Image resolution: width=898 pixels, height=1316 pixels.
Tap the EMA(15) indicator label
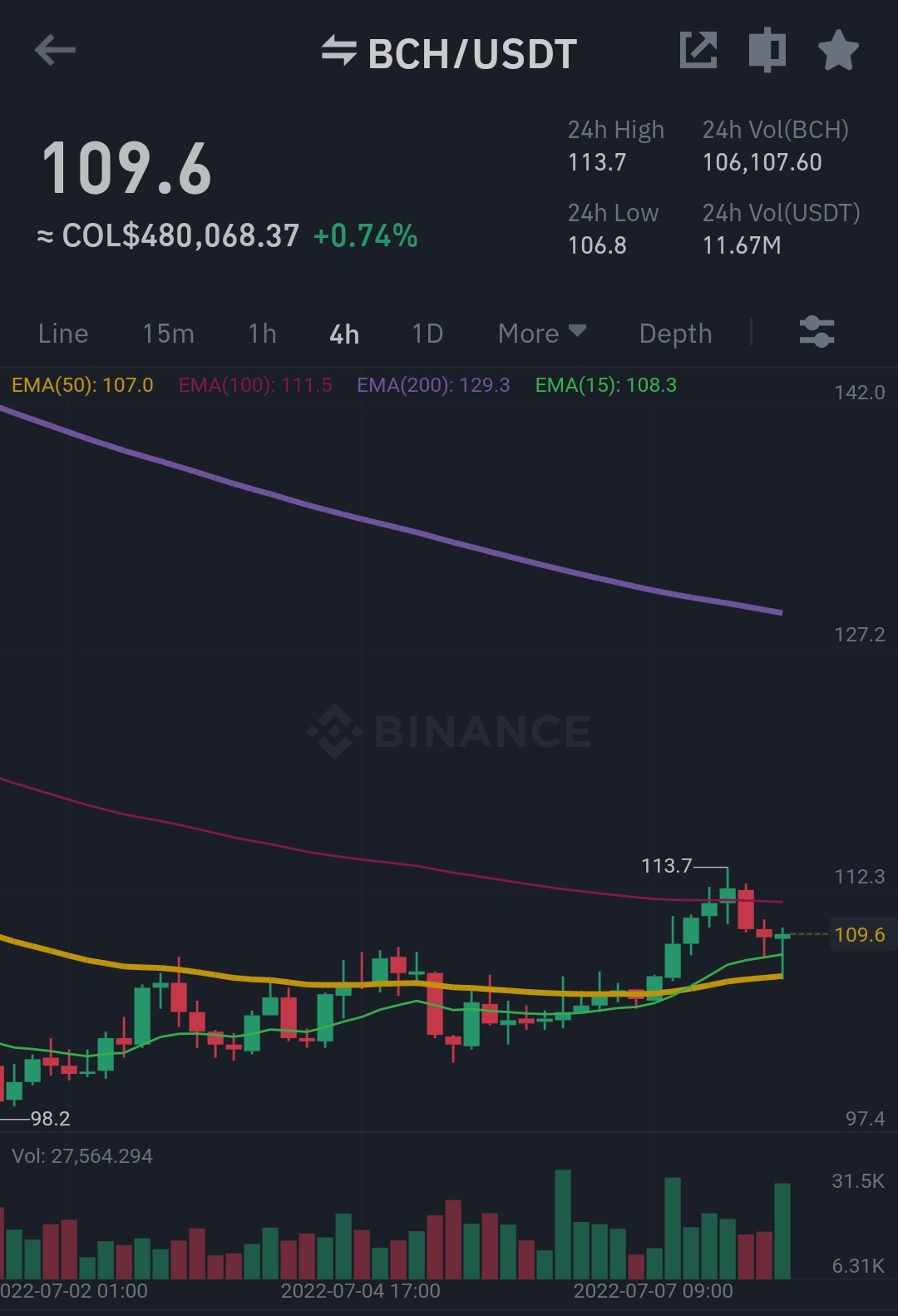tap(605, 385)
